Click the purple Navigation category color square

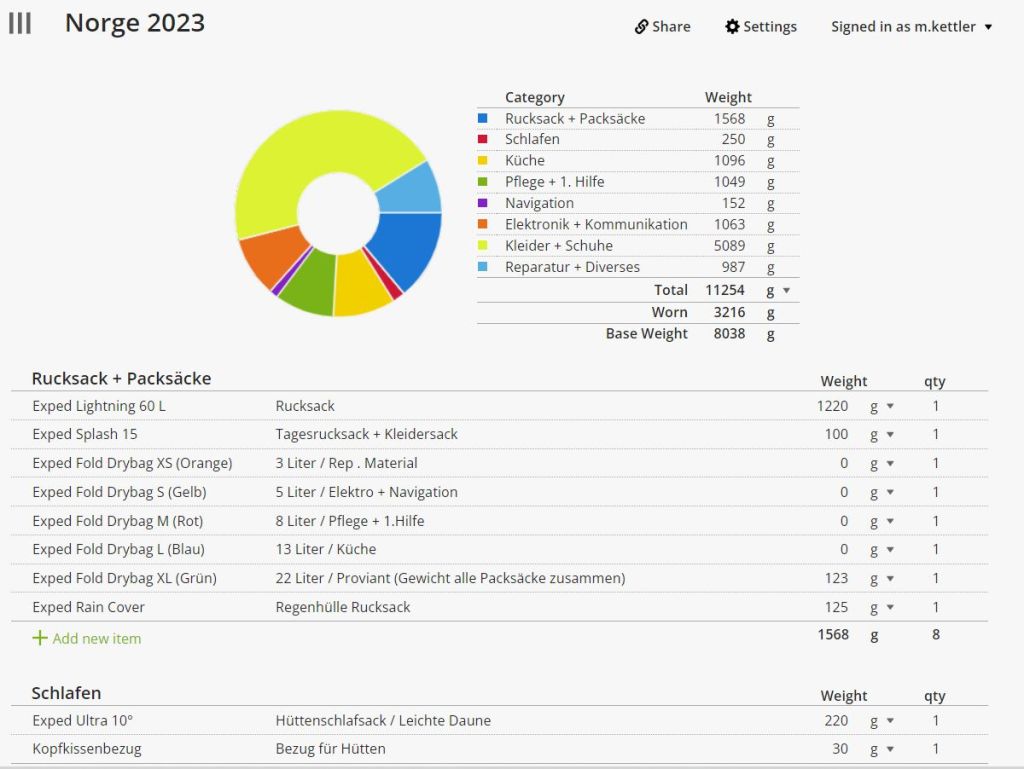coord(483,203)
